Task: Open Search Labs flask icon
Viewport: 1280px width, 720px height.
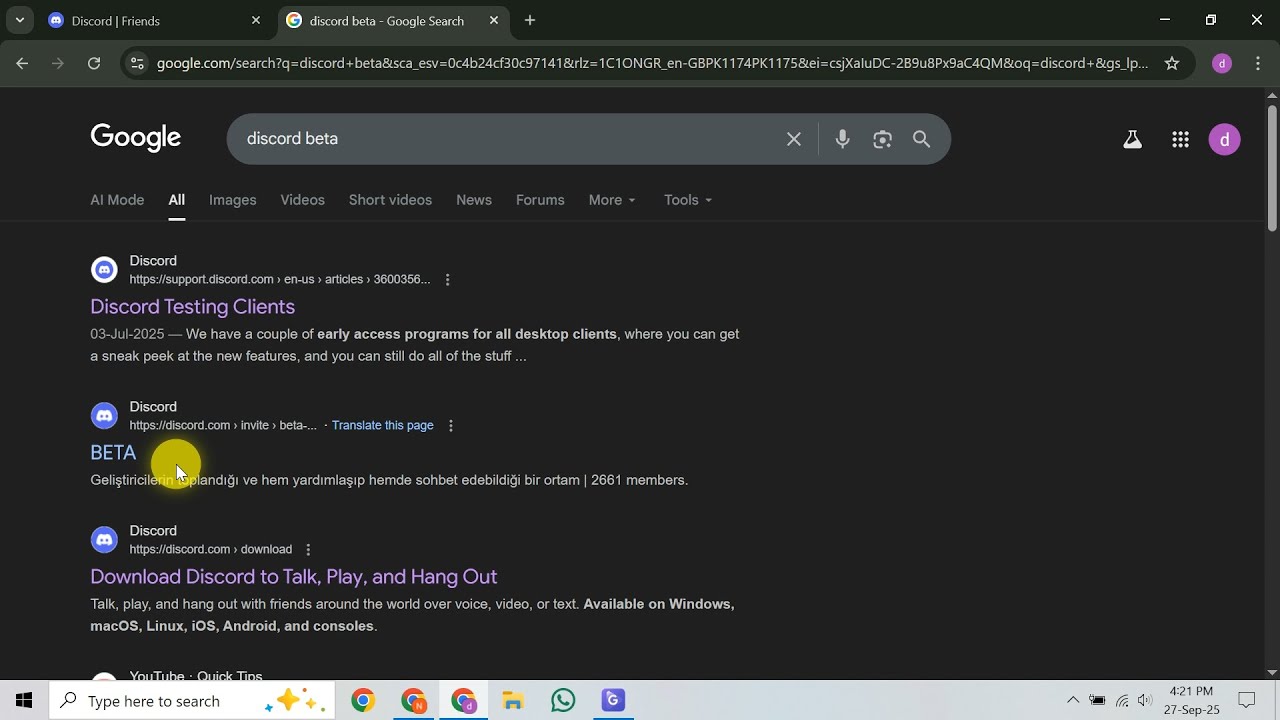Action: pyautogui.click(x=1132, y=140)
